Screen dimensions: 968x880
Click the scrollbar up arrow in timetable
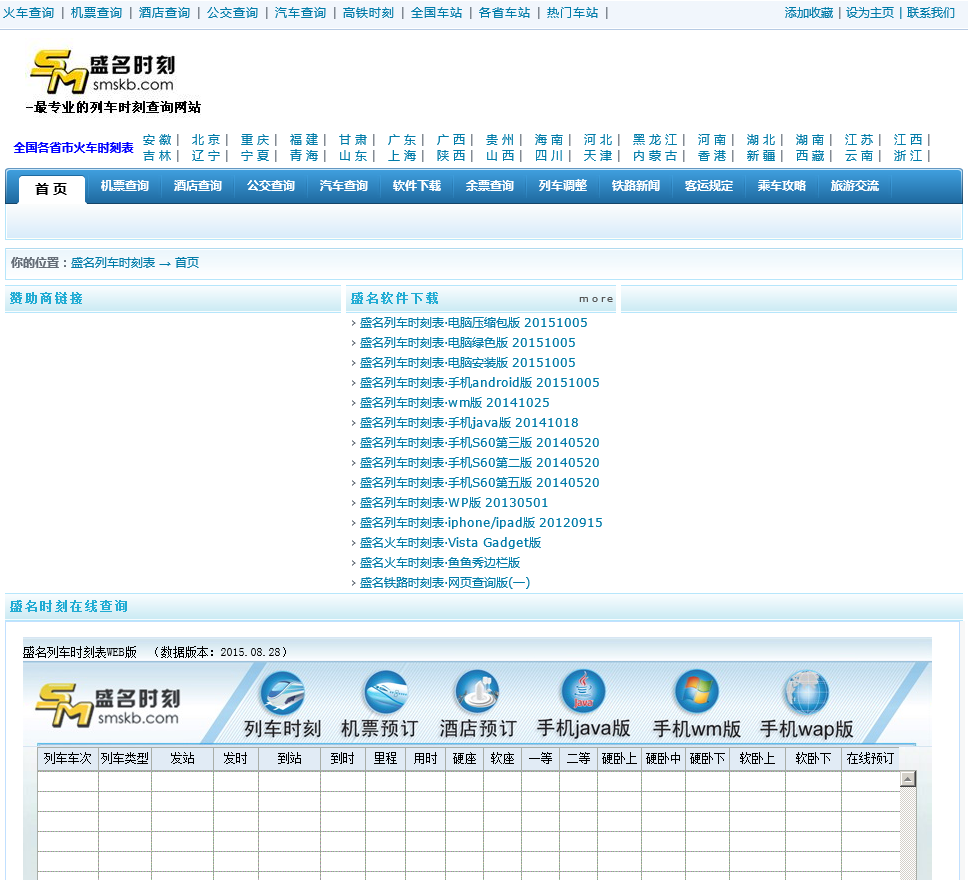pos(908,779)
